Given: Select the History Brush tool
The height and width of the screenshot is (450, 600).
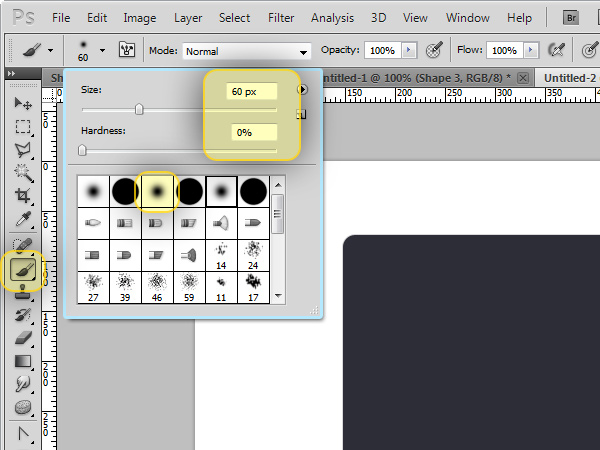Looking at the screenshot, I should 23,315.
